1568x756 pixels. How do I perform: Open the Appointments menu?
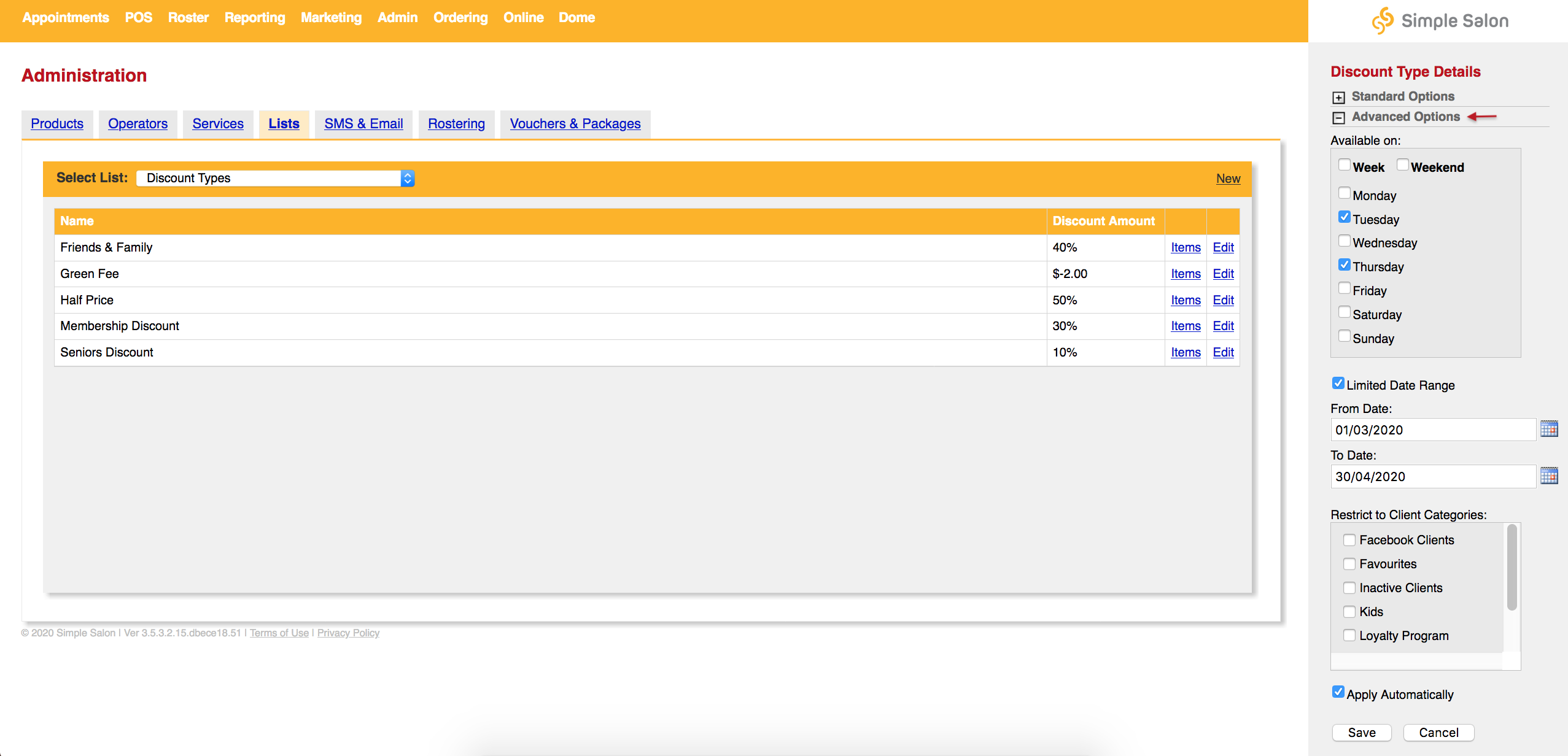point(66,17)
